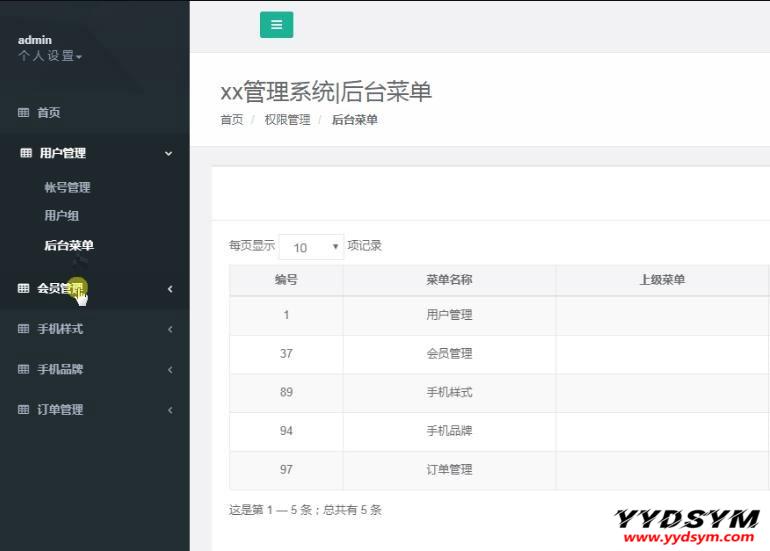Select 订单管理 sidebar menu
Image resolution: width=770 pixels, height=551 pixels.
coord(60,409)
